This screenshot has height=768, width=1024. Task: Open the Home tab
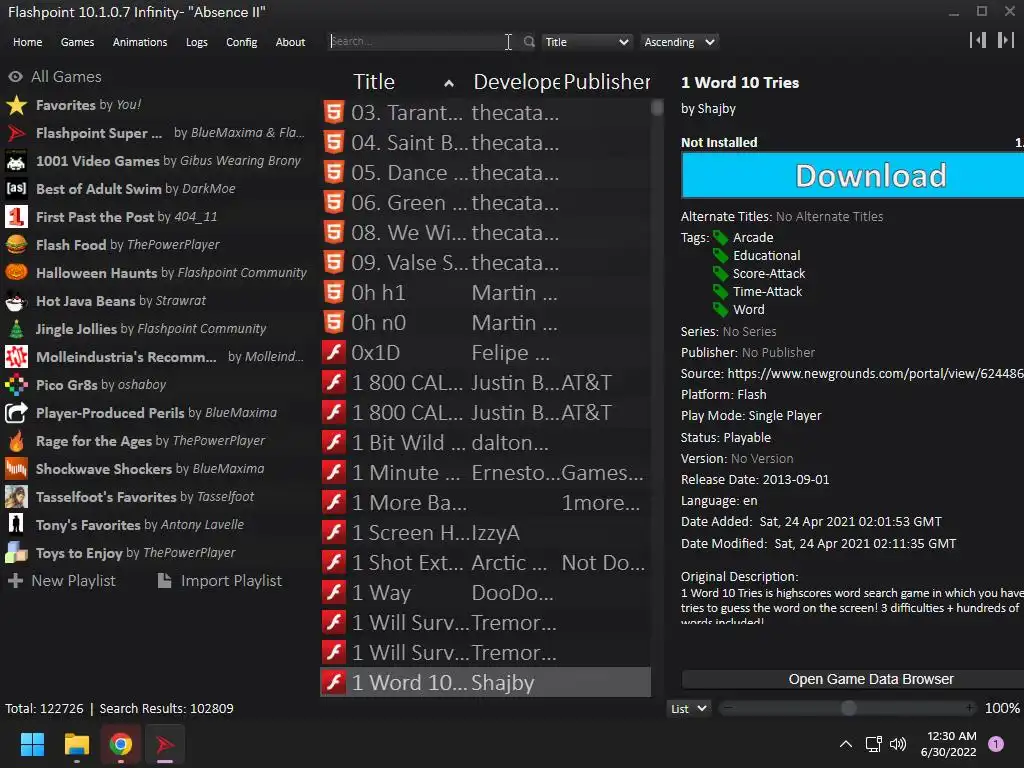[x=27, y=42]
